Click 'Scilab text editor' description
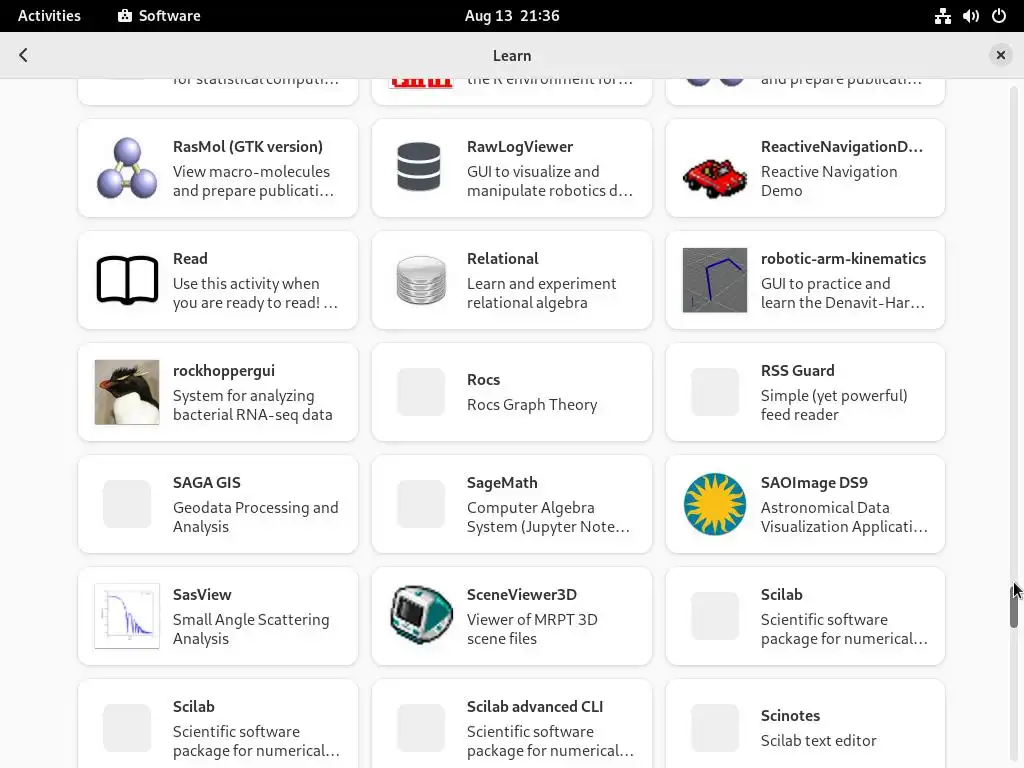This screenshot has height=768, width=1024. [x=818, y=741]
